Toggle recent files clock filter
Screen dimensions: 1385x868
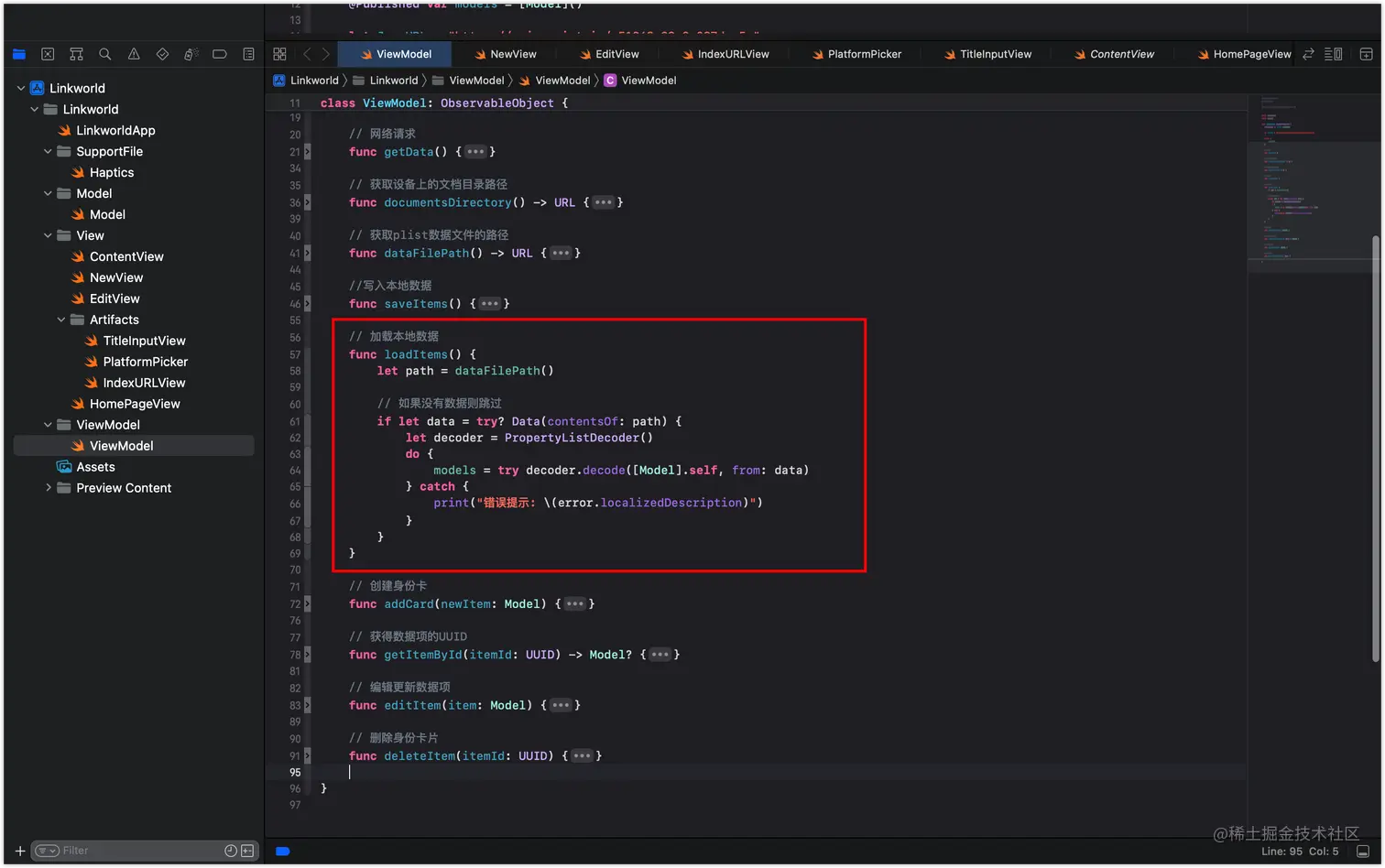[231, 851]
